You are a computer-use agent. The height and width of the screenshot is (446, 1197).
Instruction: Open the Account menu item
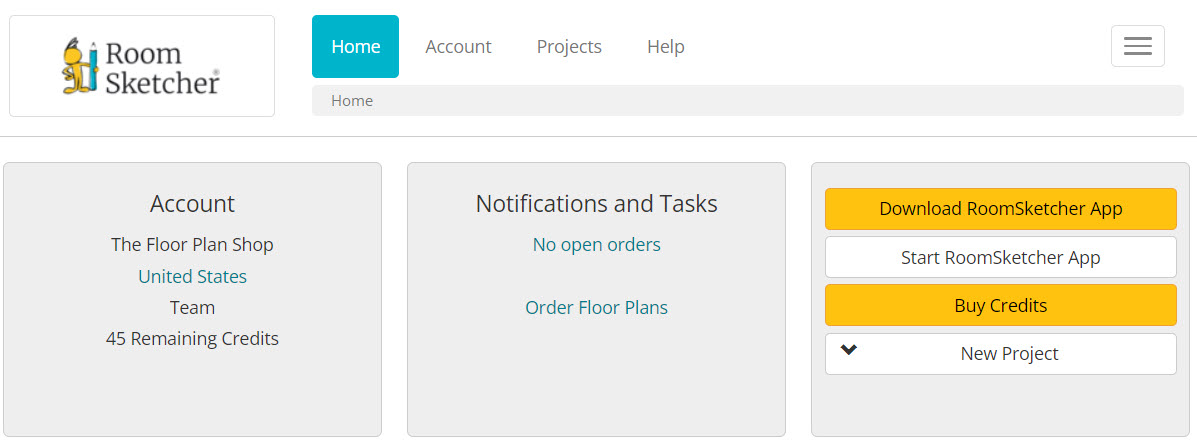tap(458, 47)
